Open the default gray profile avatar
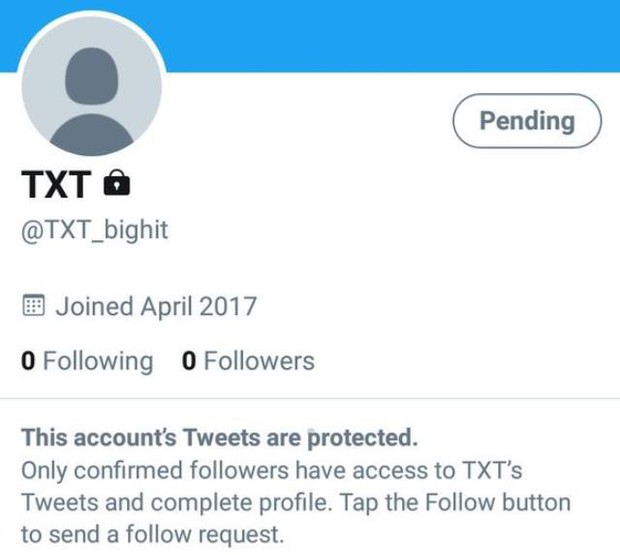This screenshot has height=555, width=620. pos(92,86)
